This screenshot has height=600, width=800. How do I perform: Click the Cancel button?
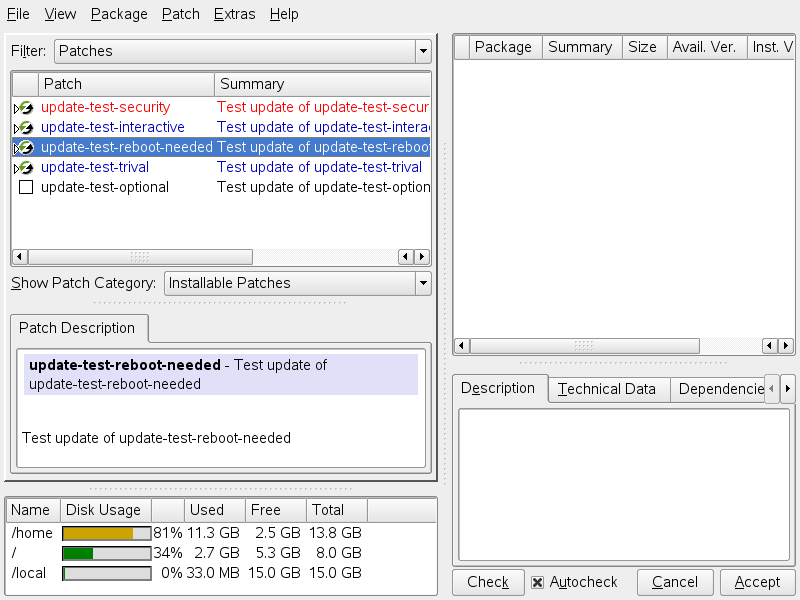(675, 582)
